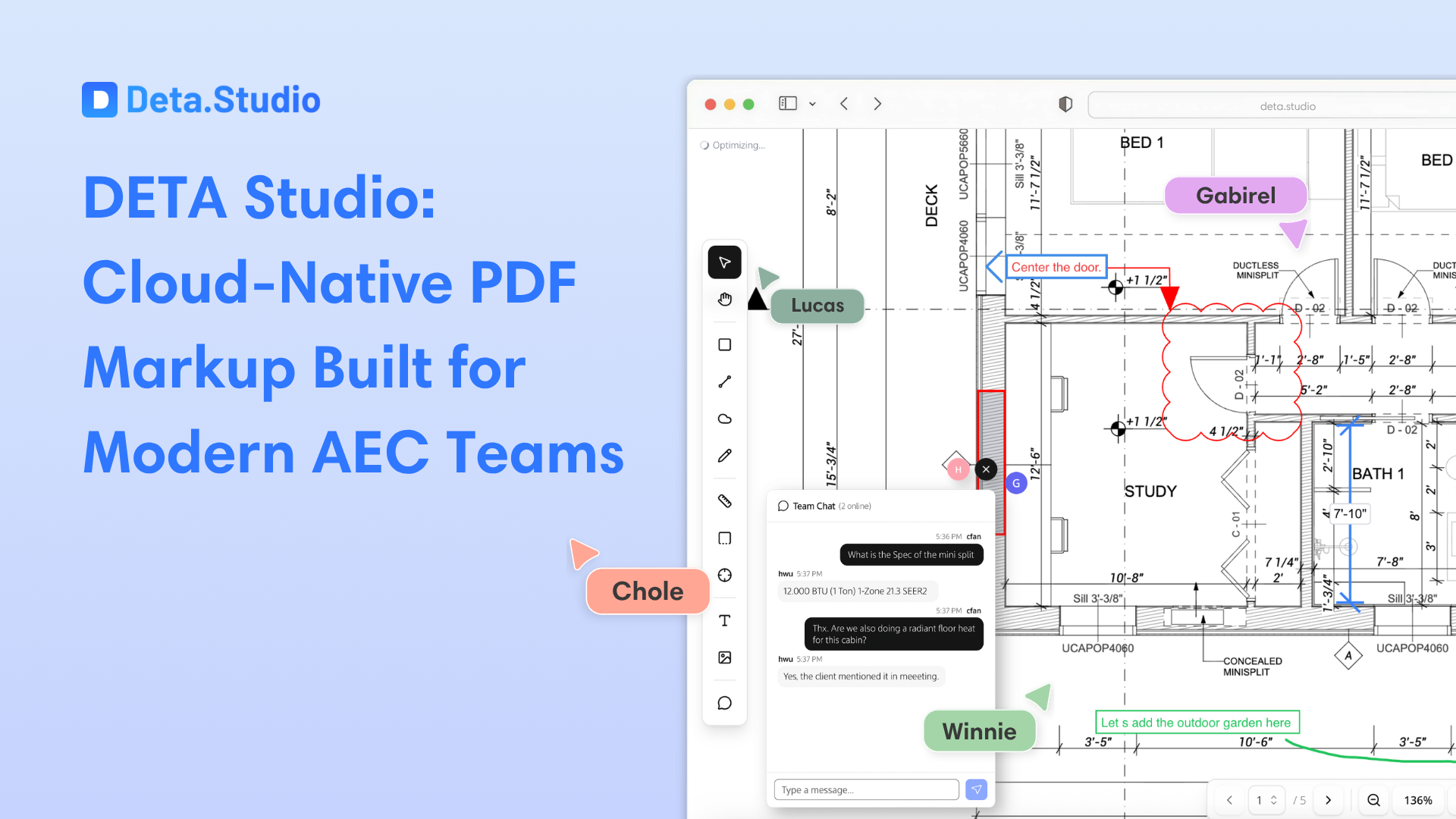Select the text annotation tool
Image resolution: width=1456 pixels, height=819 pixels.
click(724, 620)
